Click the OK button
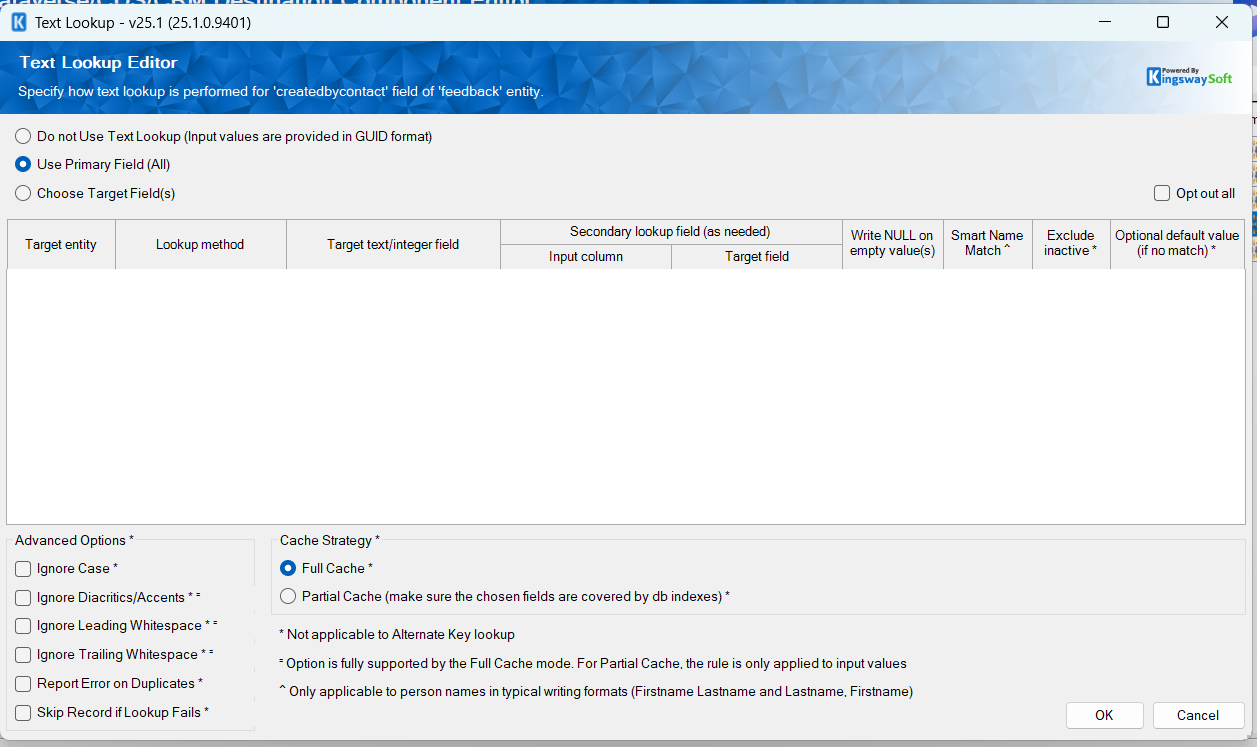Screen dimensions: 1257x747 coord(1104,715)
